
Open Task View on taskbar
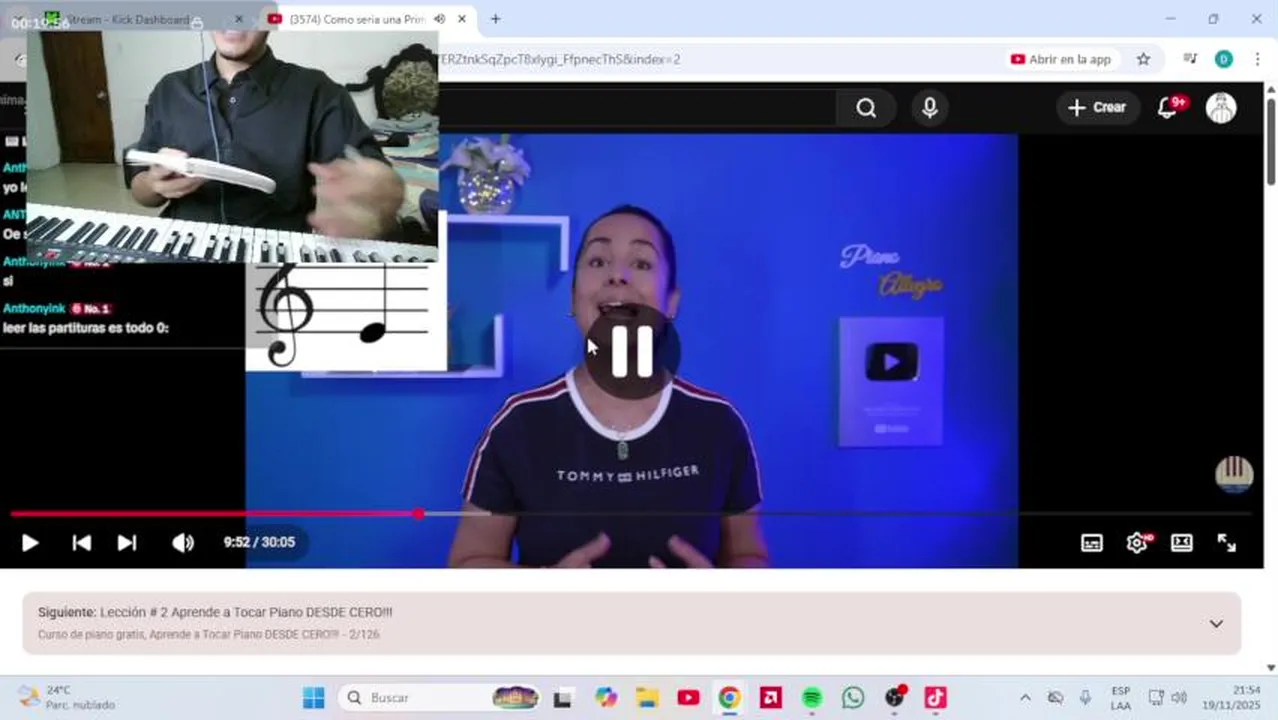point(563,697)
